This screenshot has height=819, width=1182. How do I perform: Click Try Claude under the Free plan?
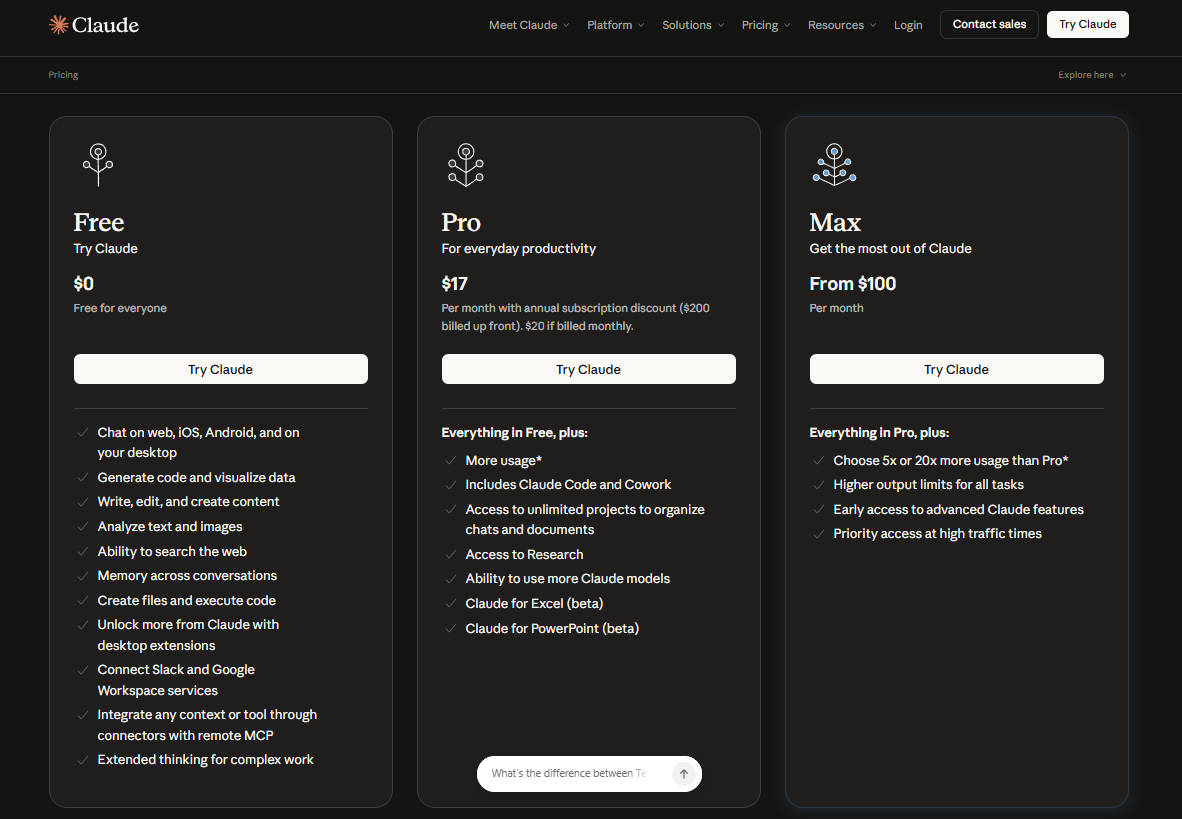pos(221,369)
